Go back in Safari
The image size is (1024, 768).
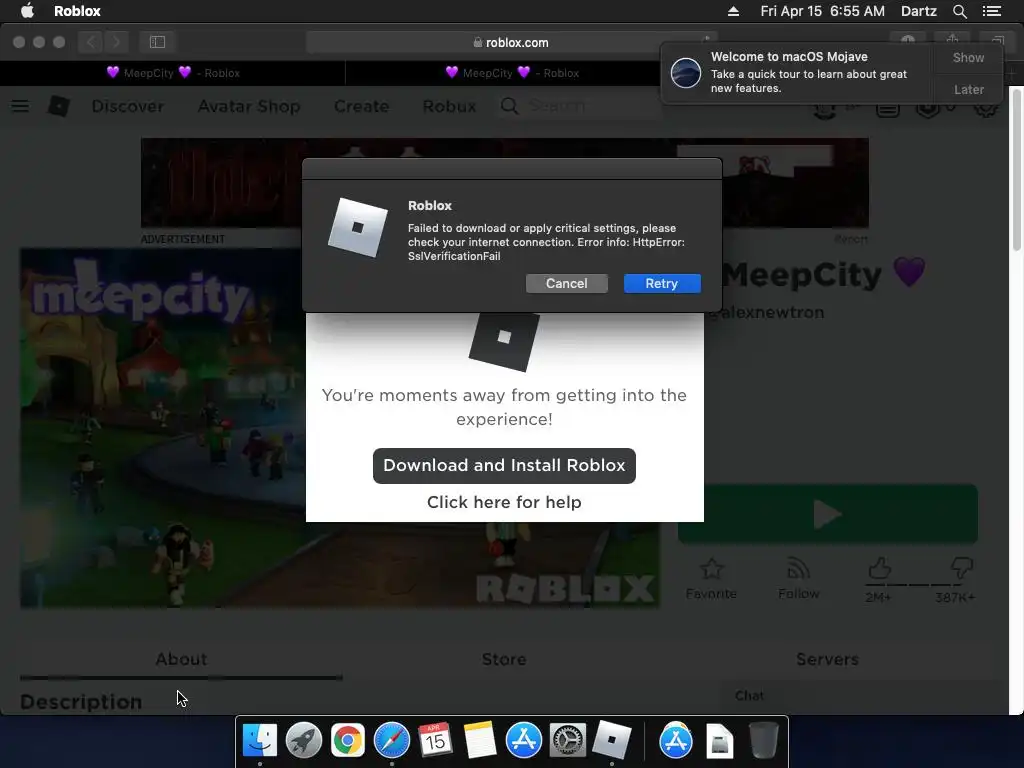coord(91,42)
